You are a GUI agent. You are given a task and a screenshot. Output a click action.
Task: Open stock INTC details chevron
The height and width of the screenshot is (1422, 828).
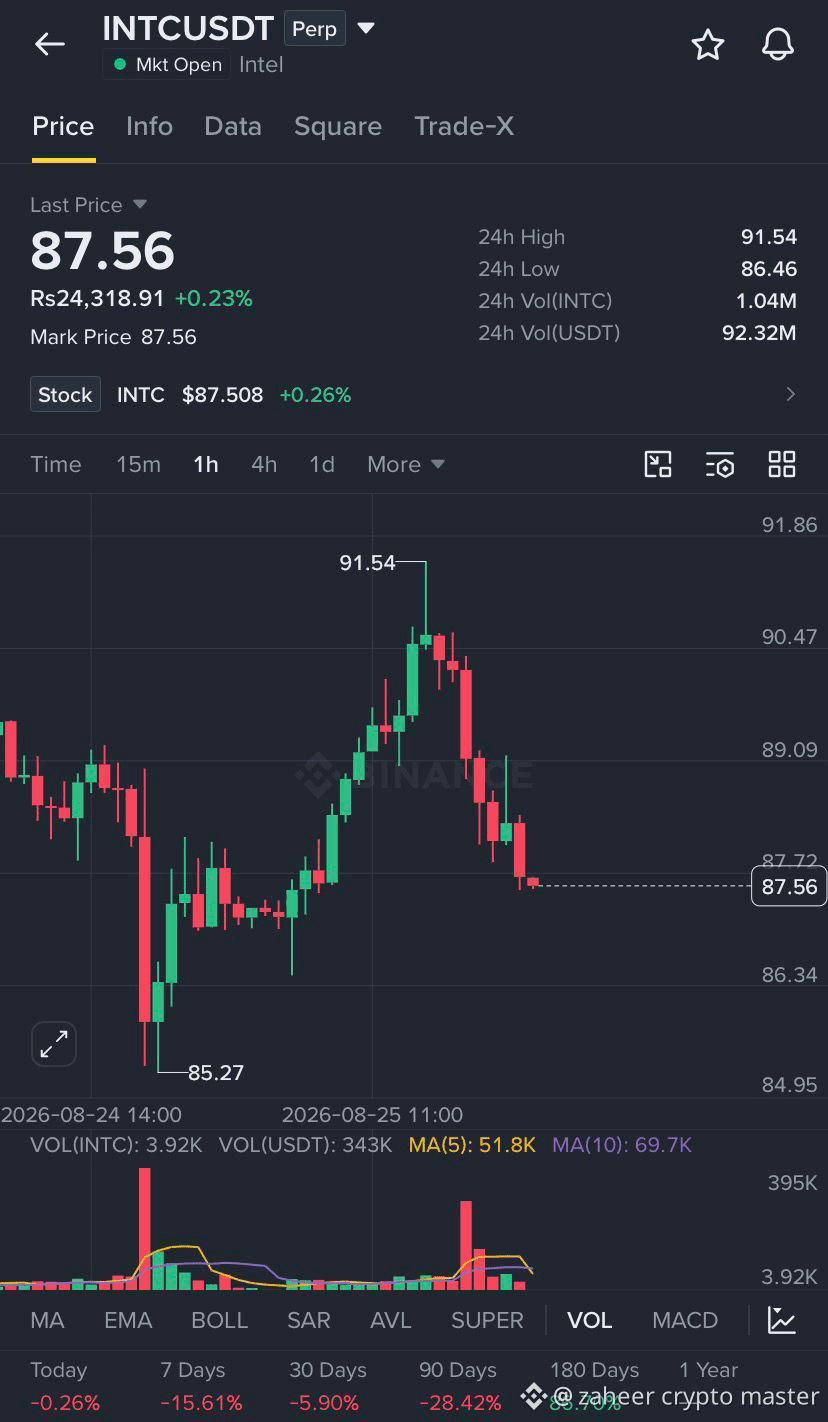pyautogui.click(x=790, y=394)
